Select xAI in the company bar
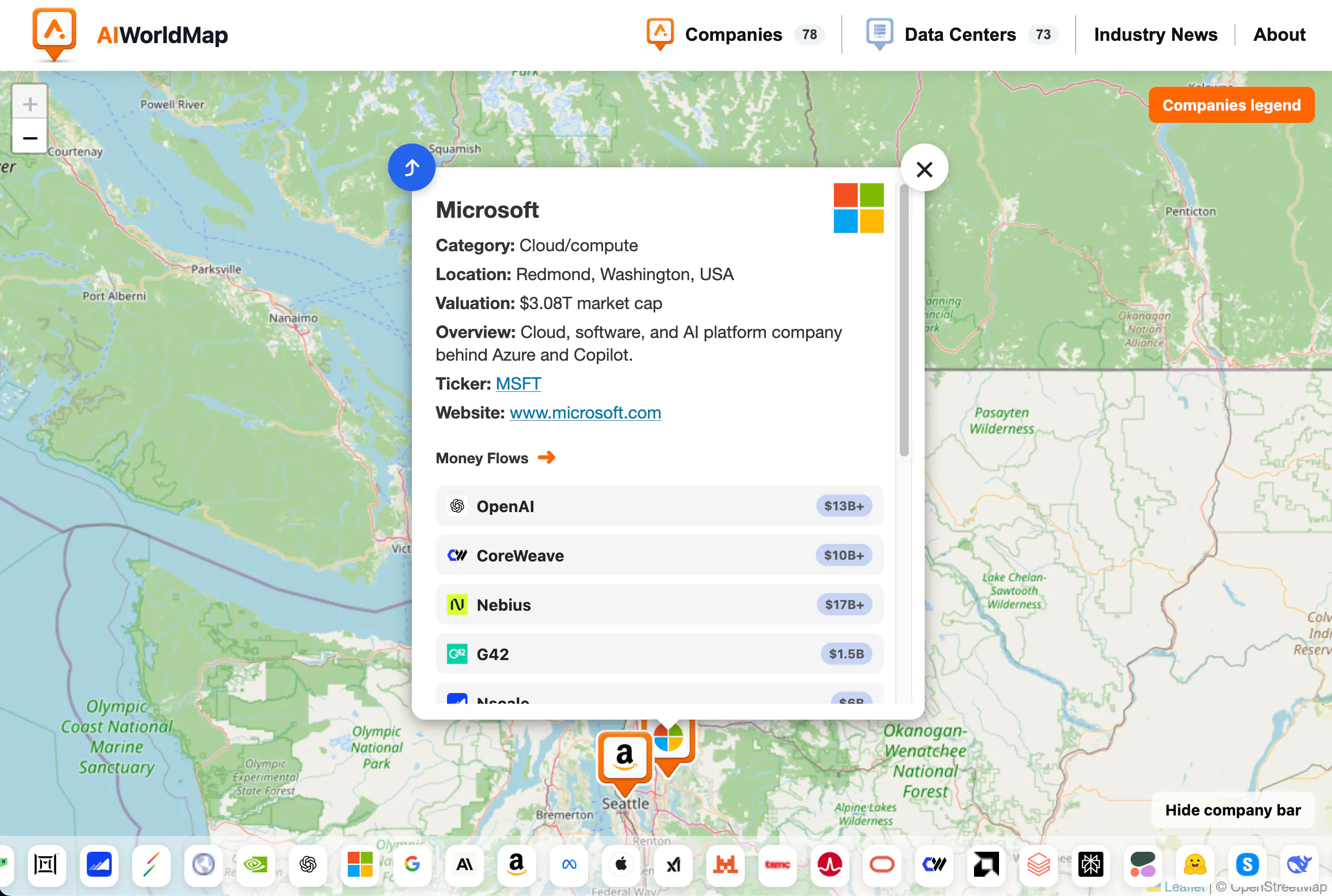Viewport: 1332px width, 896px height. click(673, 865)
